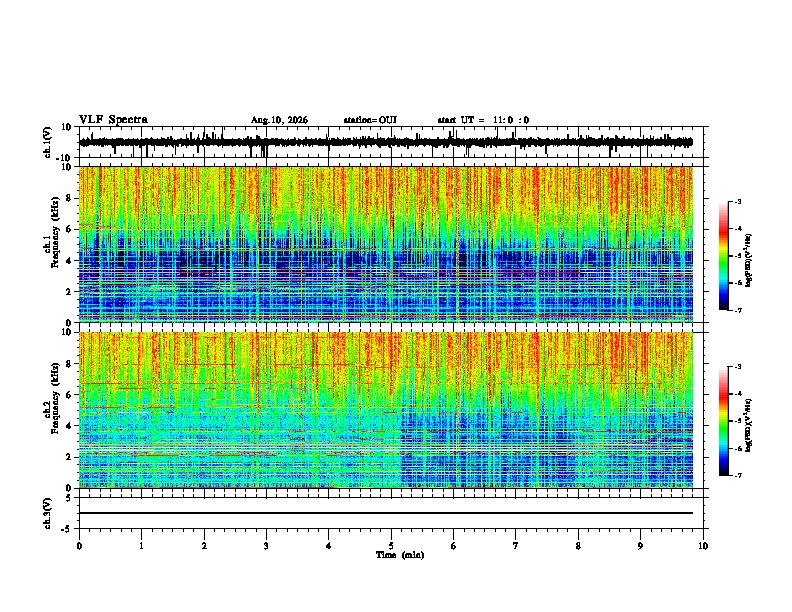Click the "station=OUJ" header label

click(370, 120)
